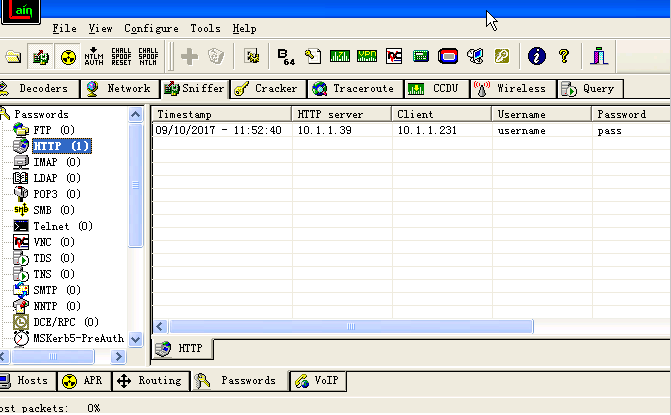Open the Tools menu
Viewport: 671px width, 415px height.
click(205, 29)
